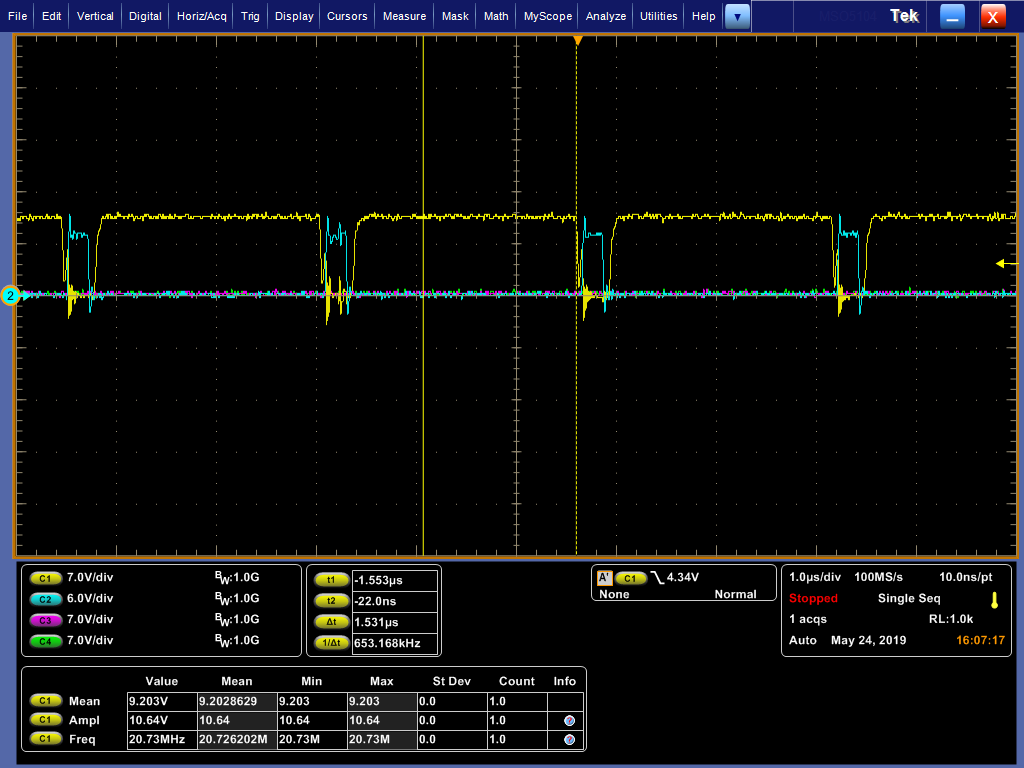The width and height of the screenshot is (1024, 768).
Task: Open the info icon in the Freq row
Action: pos(569,740)
